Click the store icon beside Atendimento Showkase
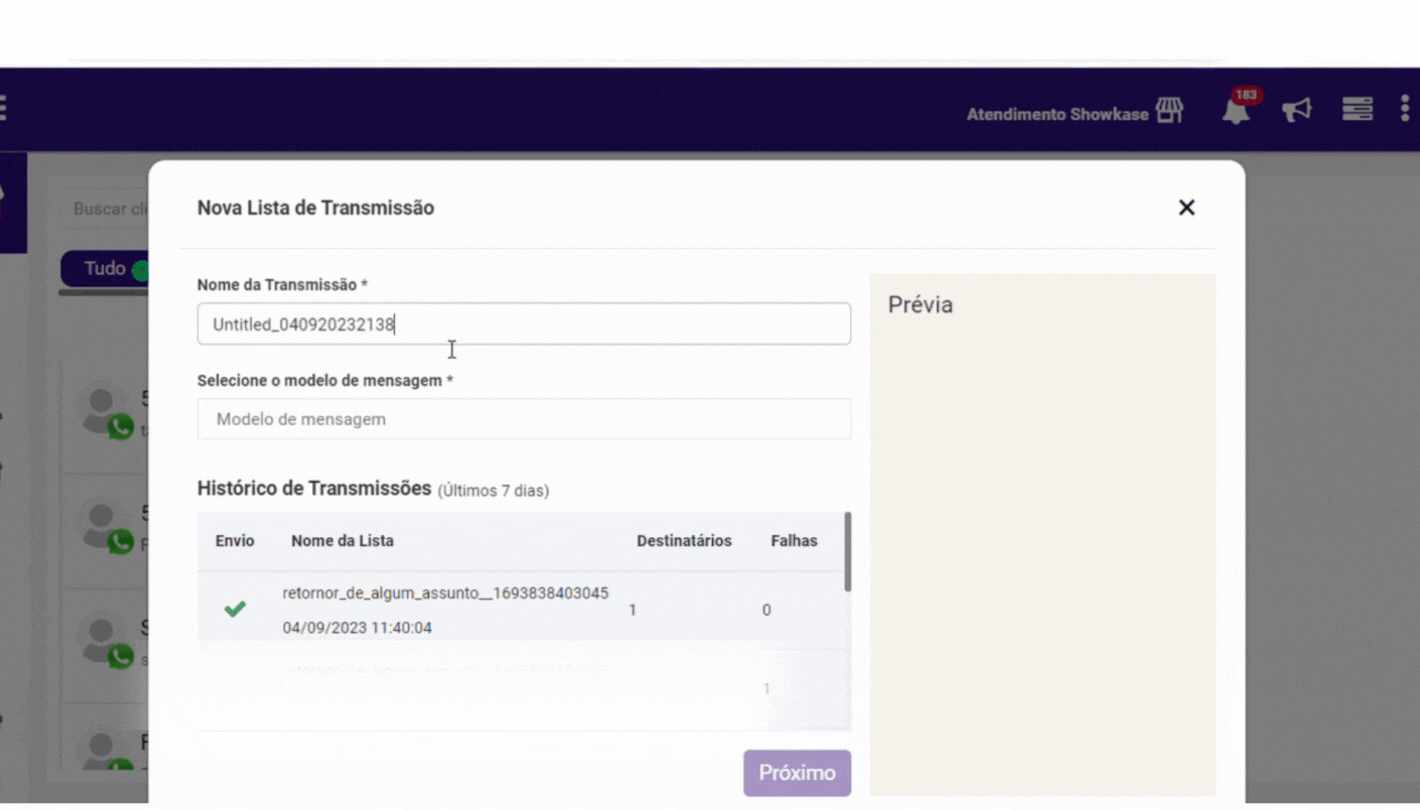The height and width of the screenshot is (810, 1420). (1170, 111)
